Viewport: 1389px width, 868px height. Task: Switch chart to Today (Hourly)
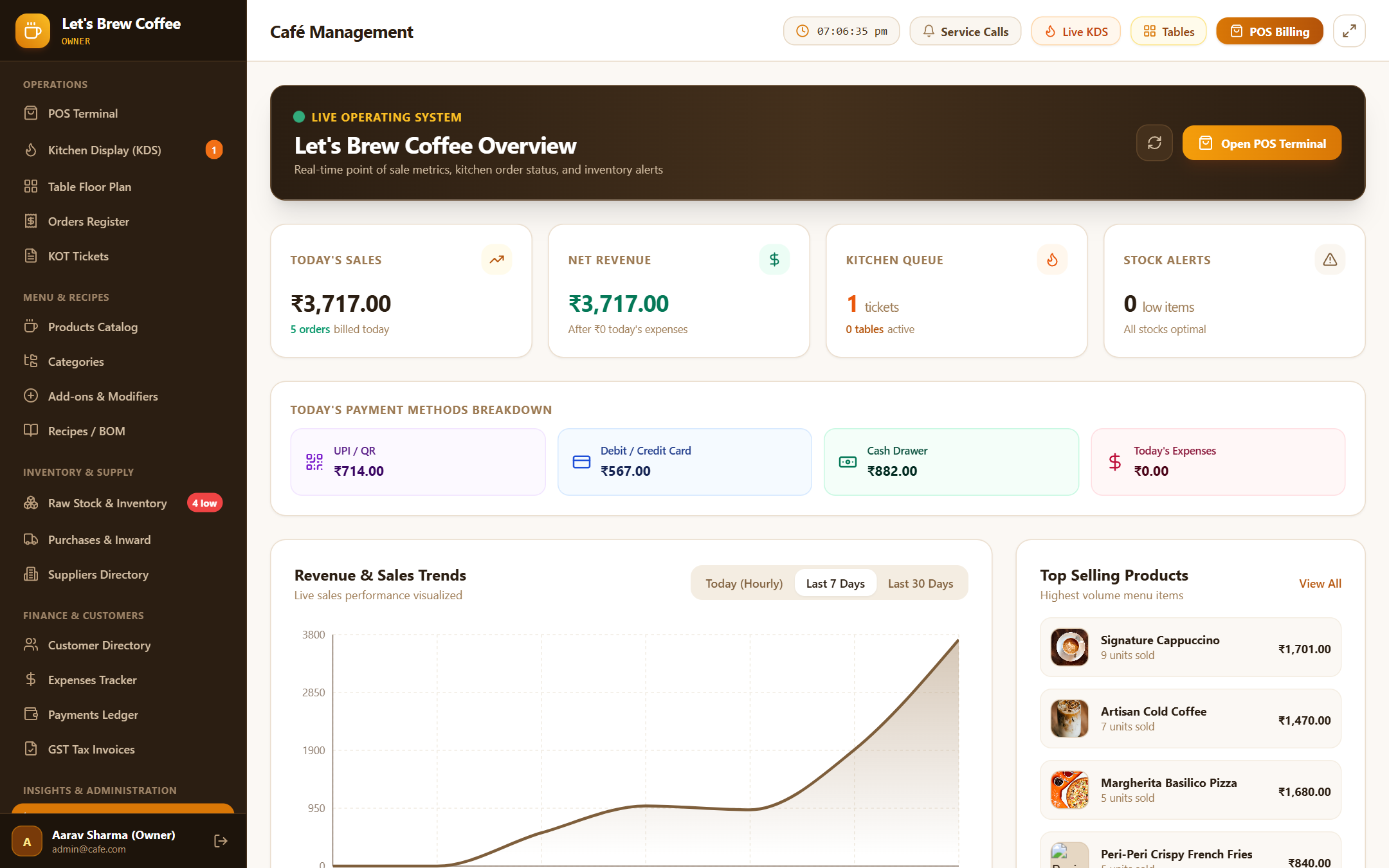coord(744,583)
